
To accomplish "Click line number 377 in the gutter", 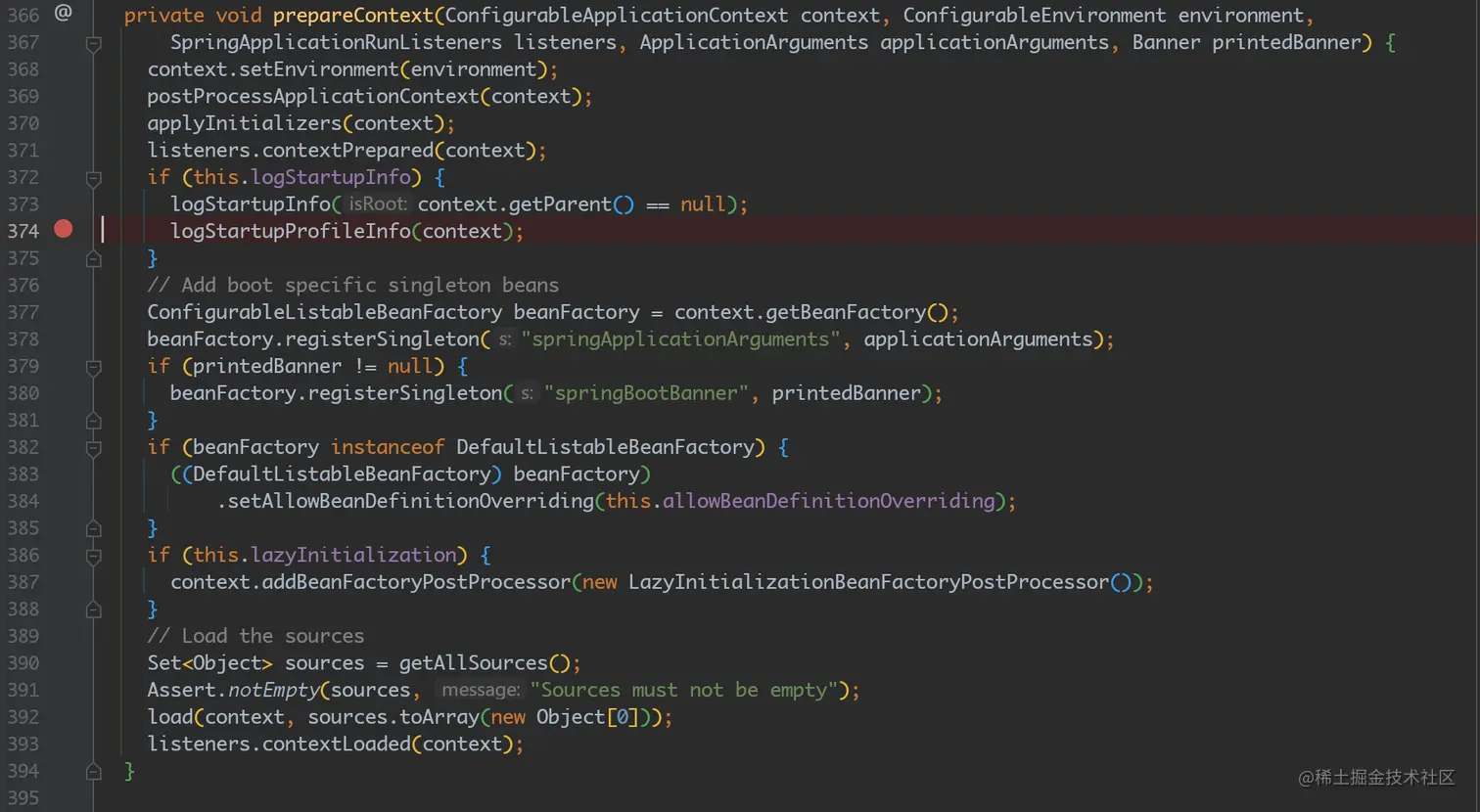I will tap(23, 312).
